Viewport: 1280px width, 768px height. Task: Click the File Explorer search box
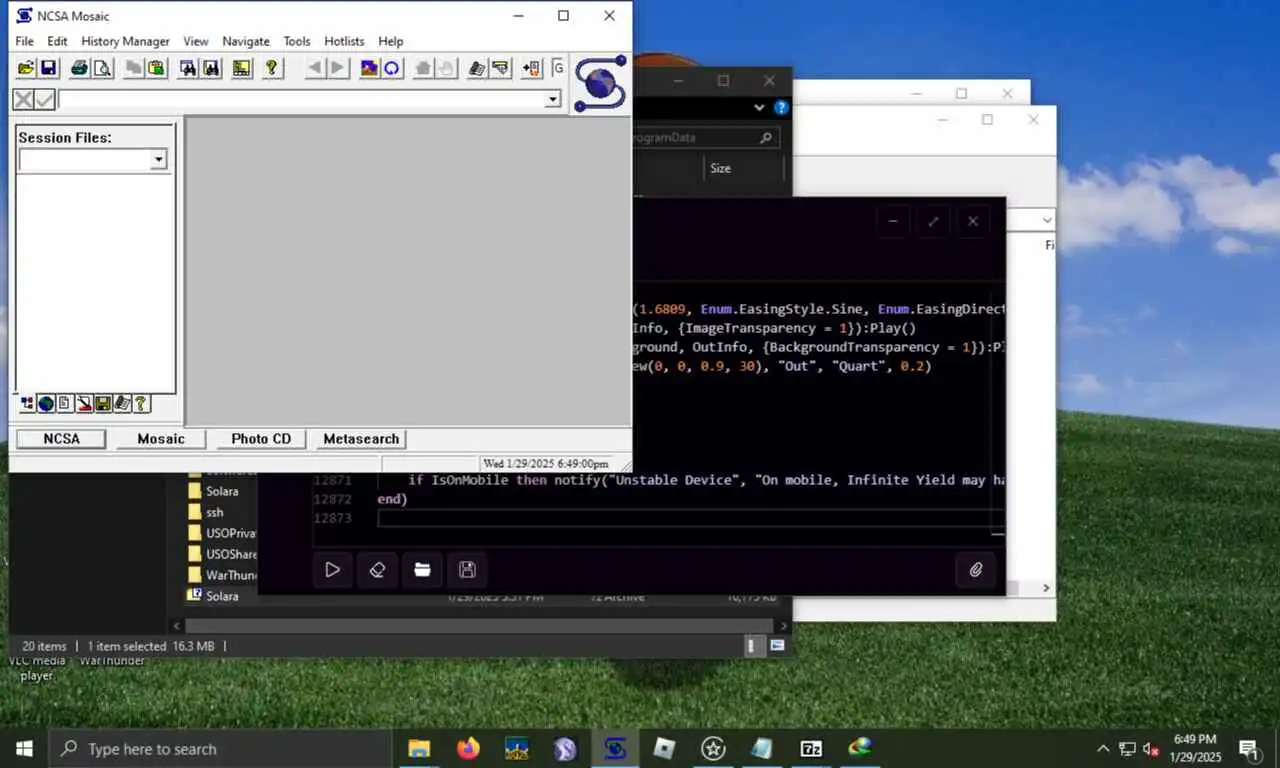[x=704, y=137]
